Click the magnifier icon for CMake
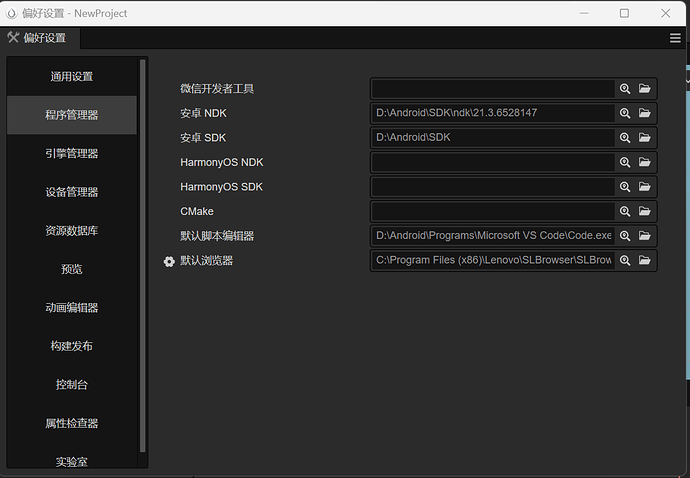 625,211
